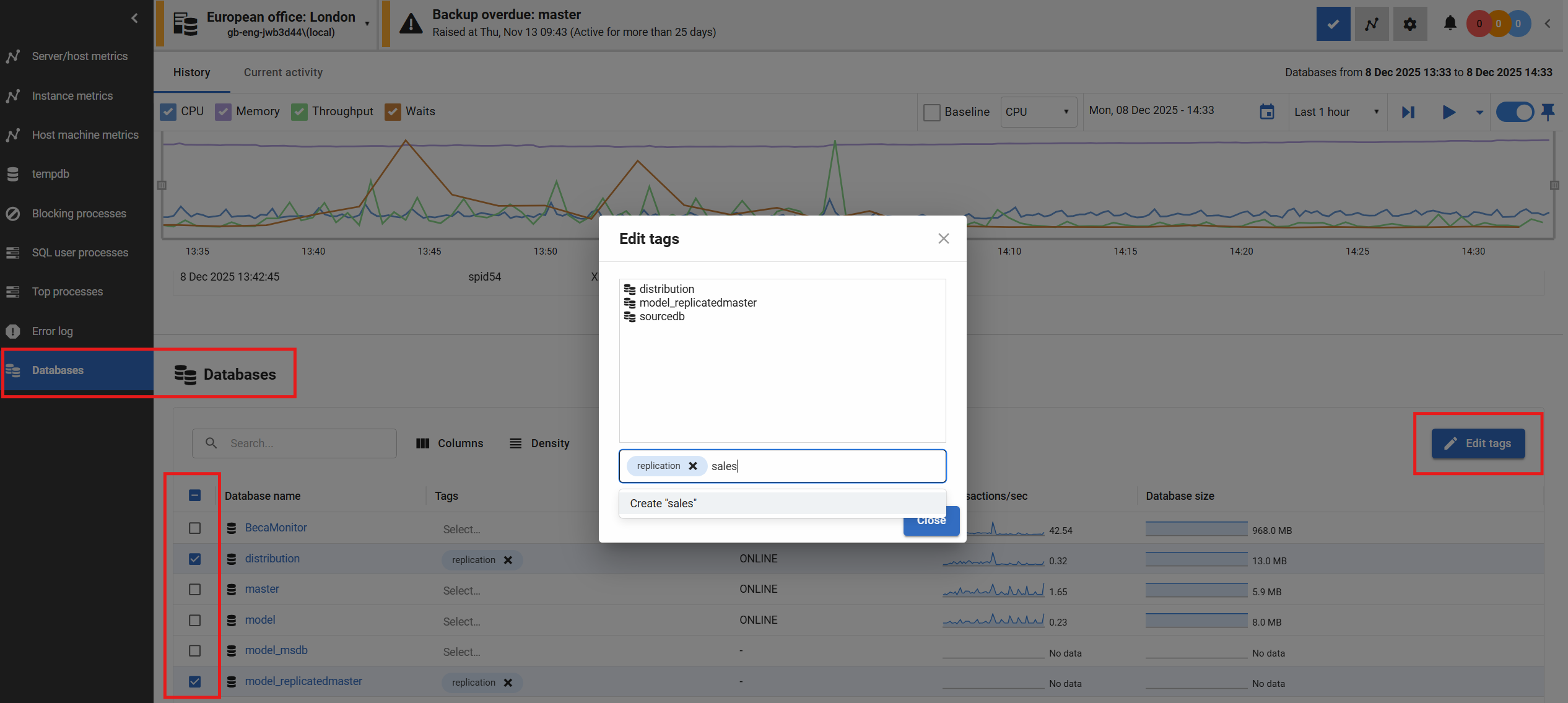Select the History tab
The height and width of the screenshot is (703, 1568).
(191, 72)
